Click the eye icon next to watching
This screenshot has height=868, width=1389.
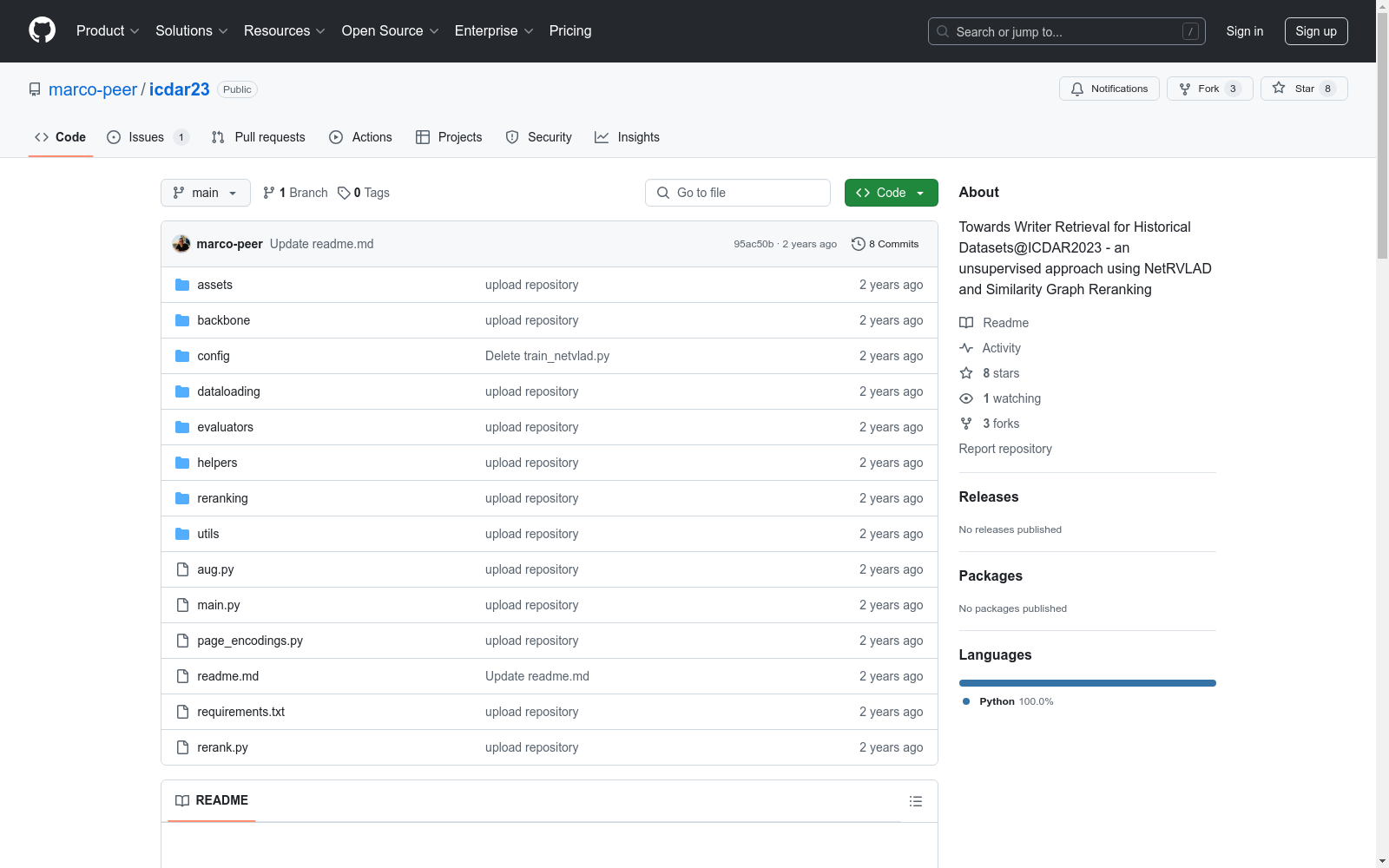pos(966,398)
